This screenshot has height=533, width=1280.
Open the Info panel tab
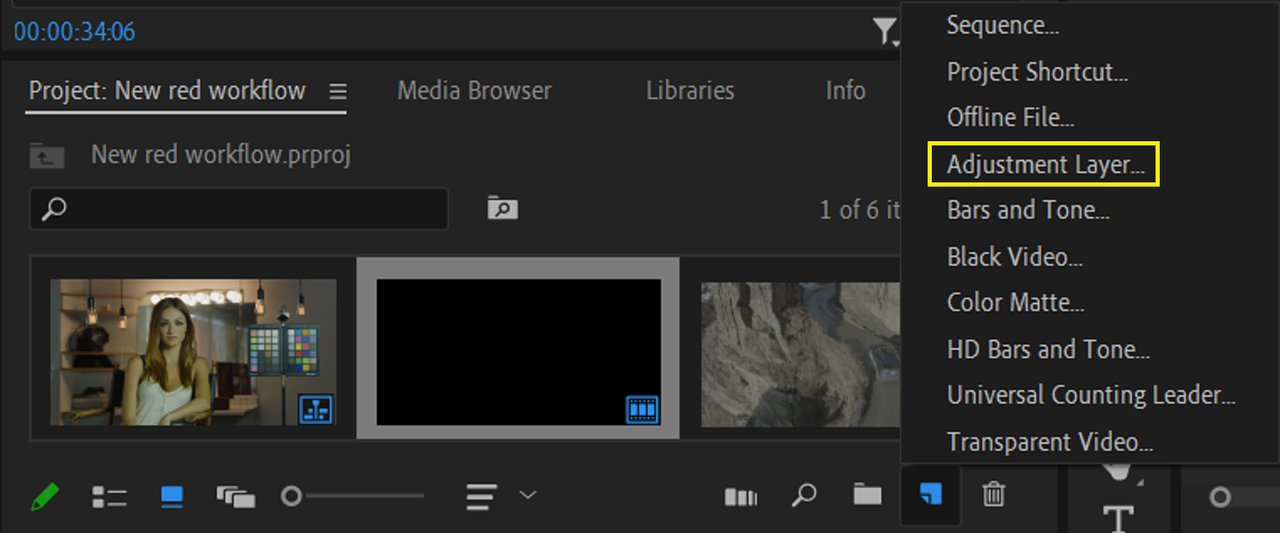[x=845, y=91]
